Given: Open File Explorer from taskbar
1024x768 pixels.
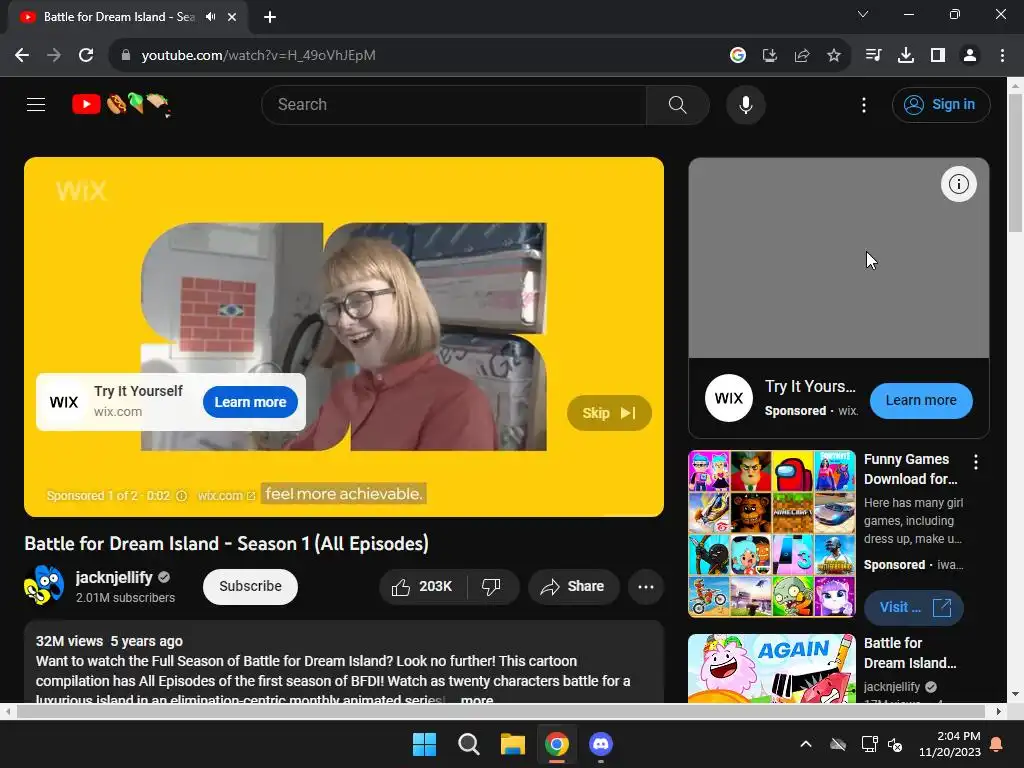Looking at the screenshot, I should coord(513,744).
